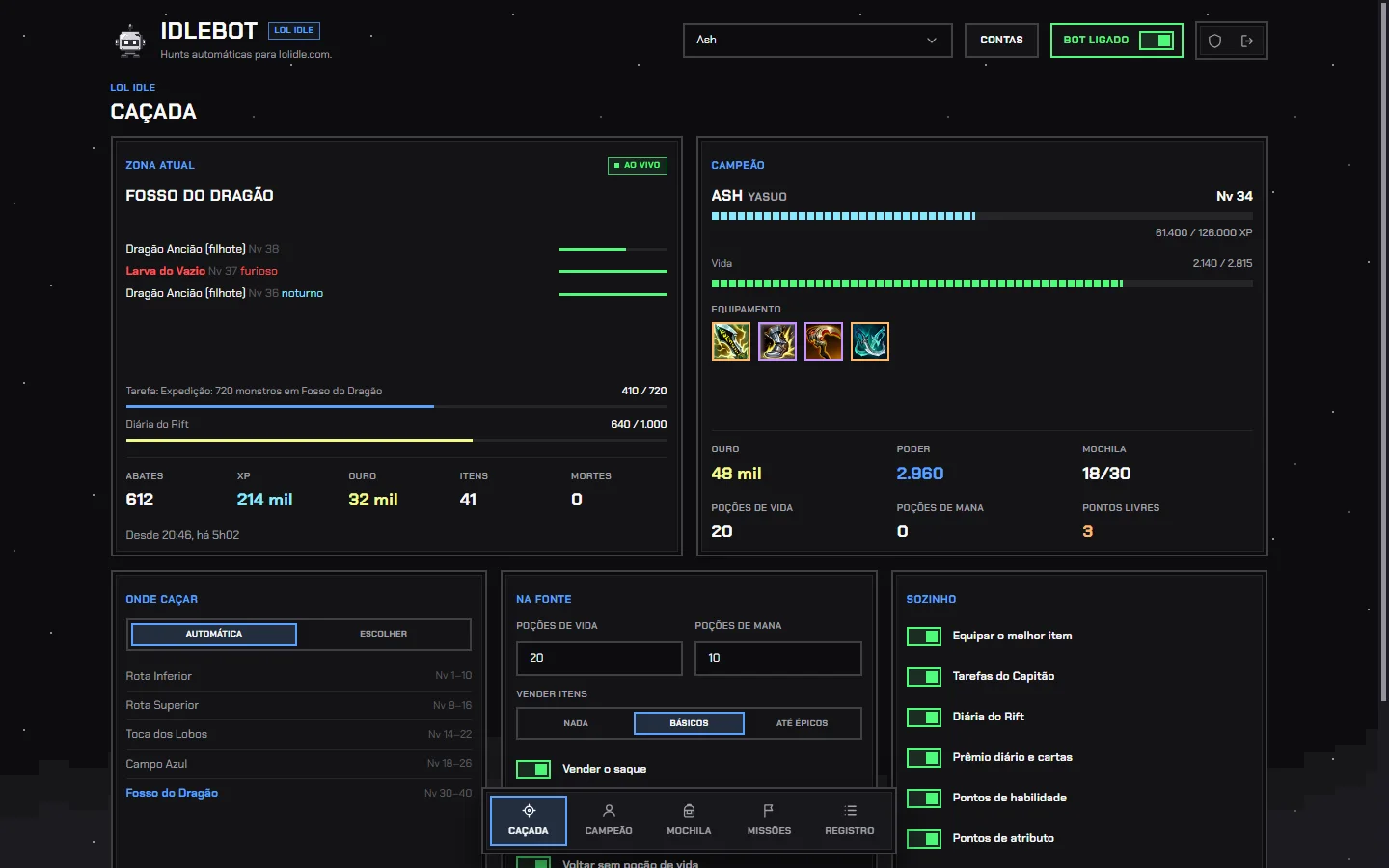Click the Nv 34 level text
Viewport: 1389px width, 868px height.
coord(1235,196)
